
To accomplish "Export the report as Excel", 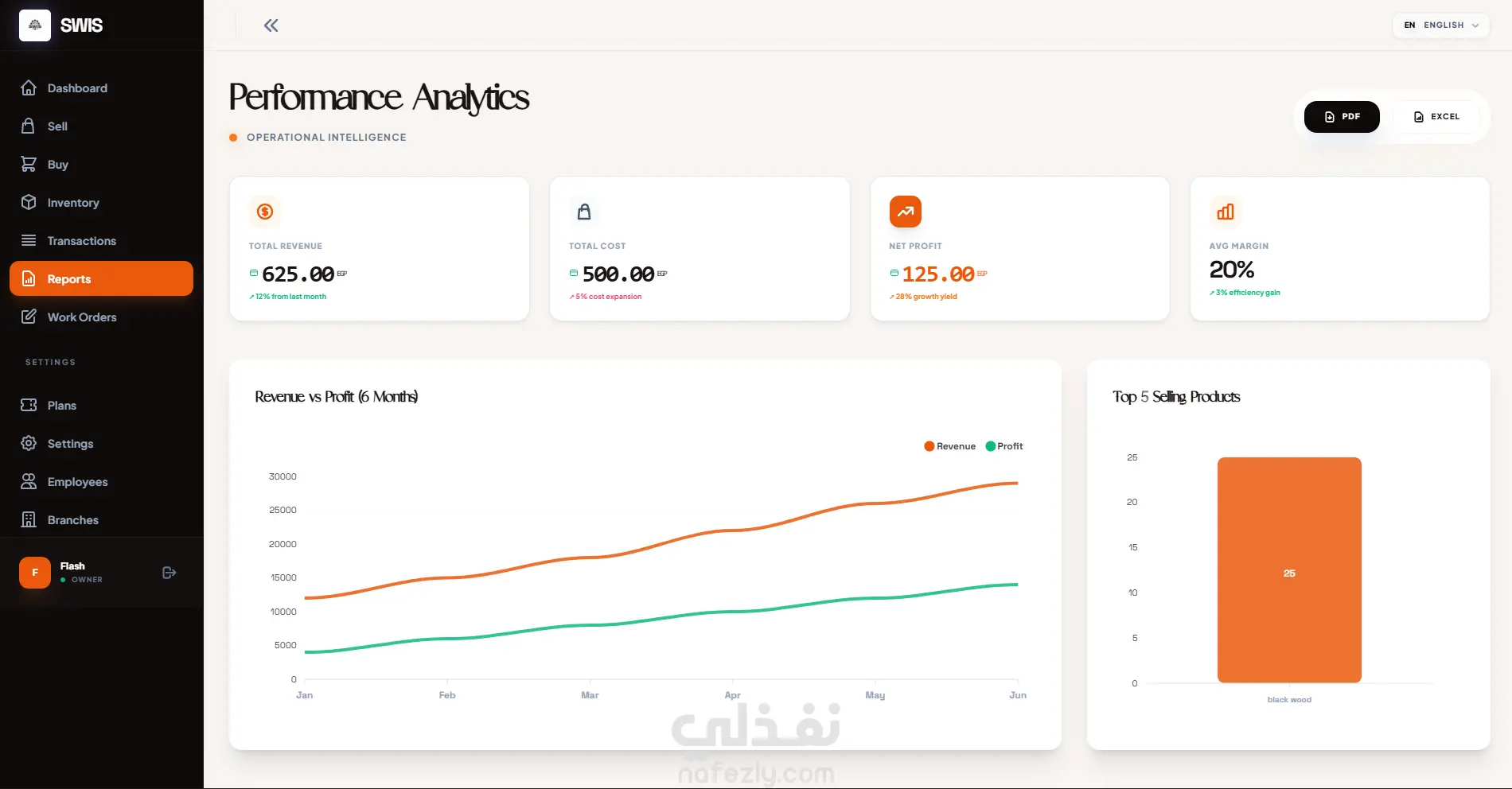I will (1436, 117).
